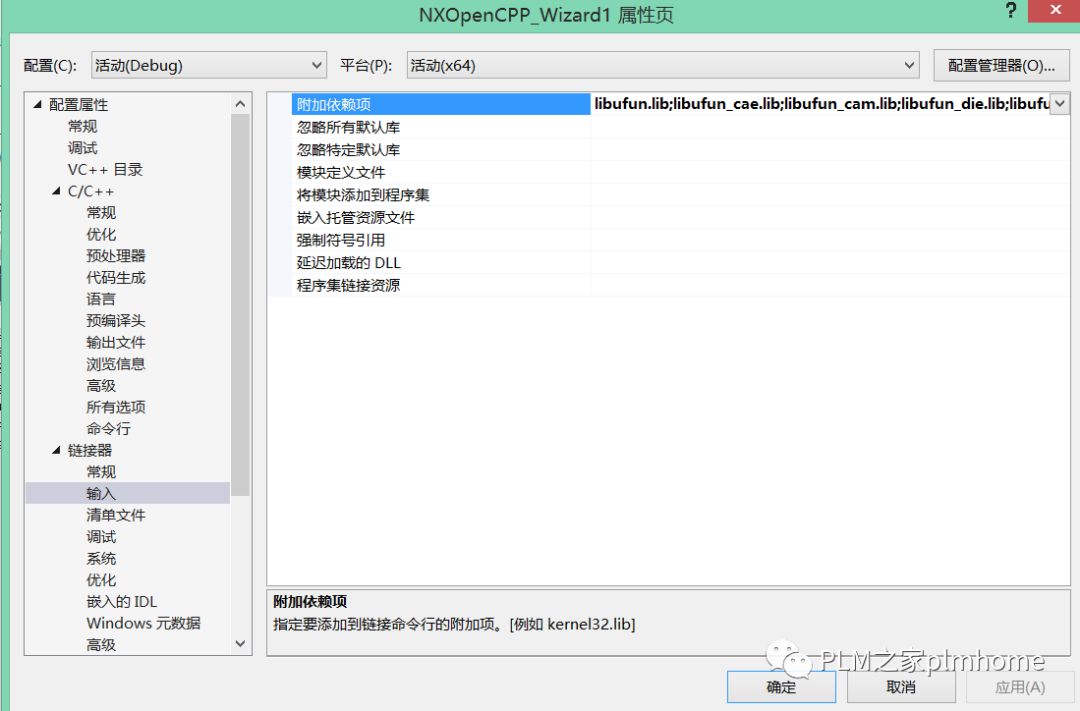
Task: Open dropdown arrow of 附加依赖项 value
Action: [1059, 104]
